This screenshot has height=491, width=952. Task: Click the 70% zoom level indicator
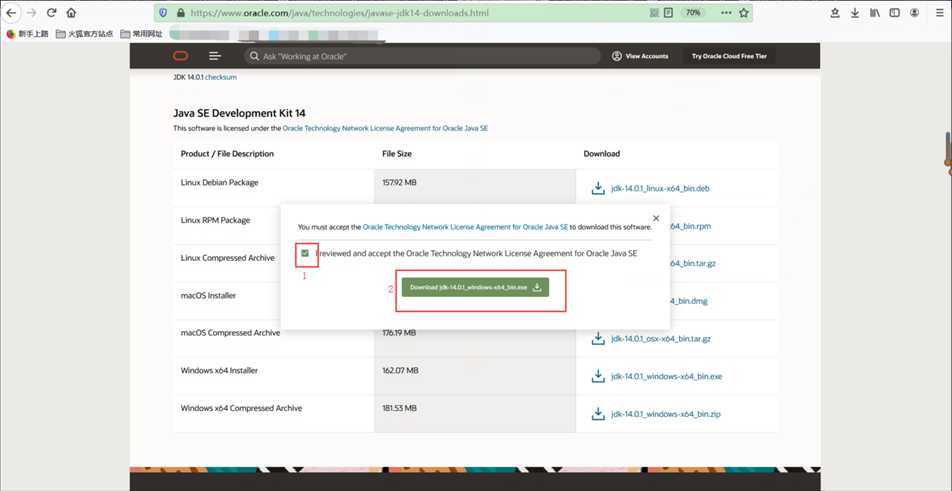693,12
